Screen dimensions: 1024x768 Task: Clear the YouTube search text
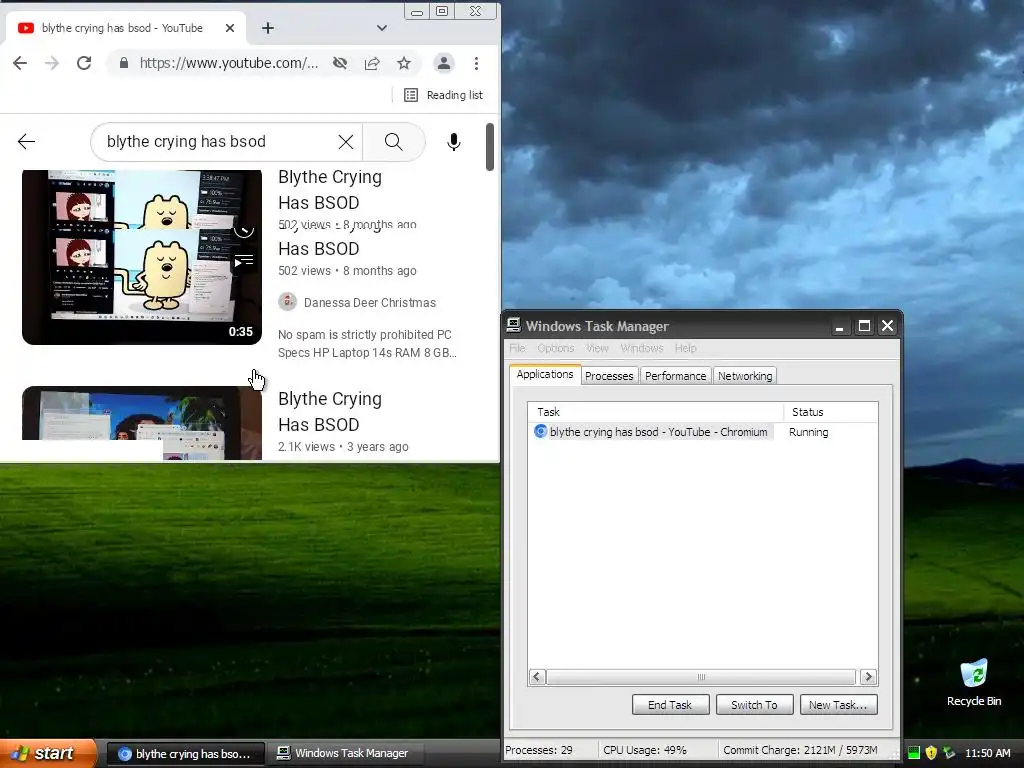345,142
